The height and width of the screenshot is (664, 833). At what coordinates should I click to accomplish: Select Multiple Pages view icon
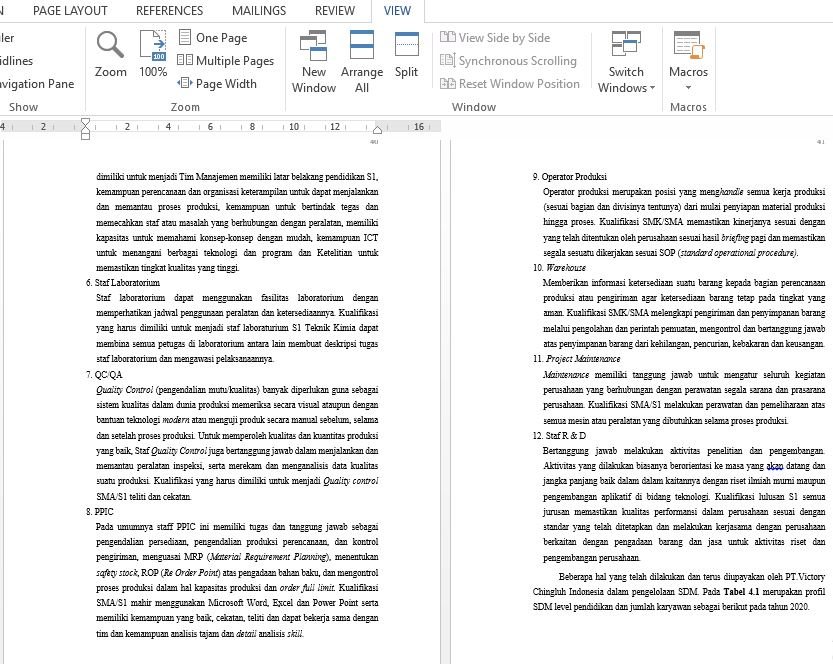pyautogui.click(x=185, y=60)
